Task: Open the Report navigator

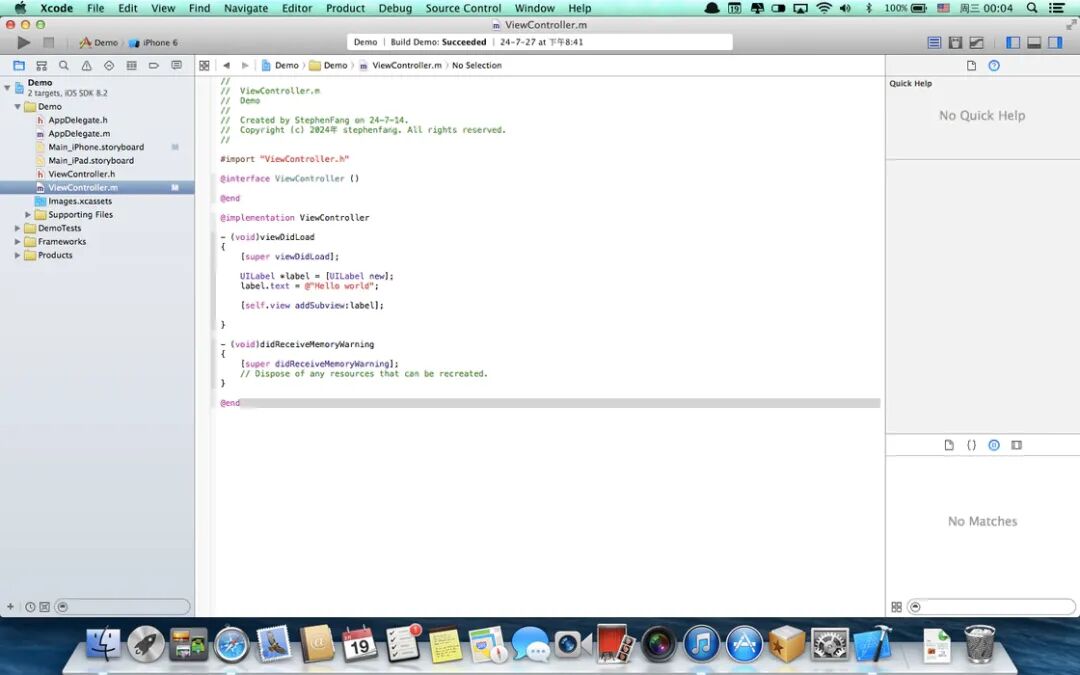Action: click(x=176, y=65)
